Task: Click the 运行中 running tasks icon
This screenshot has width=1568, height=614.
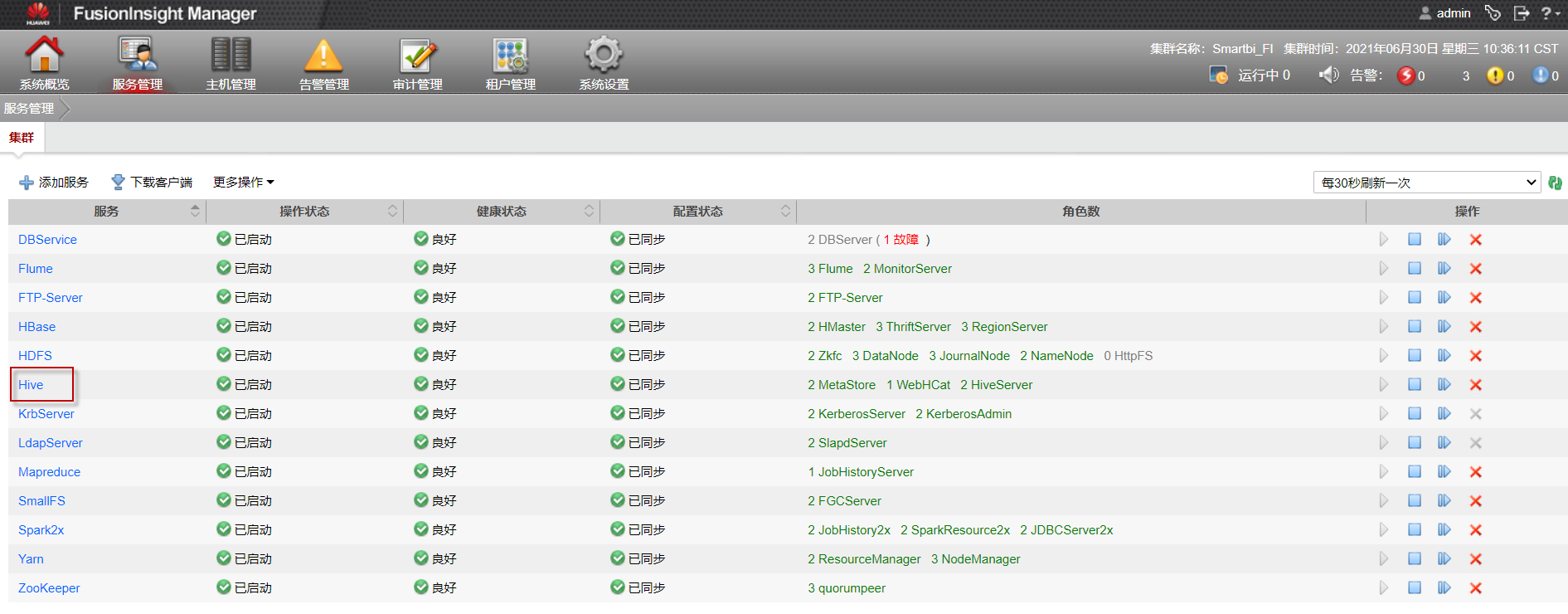Action: [1218, 76]
